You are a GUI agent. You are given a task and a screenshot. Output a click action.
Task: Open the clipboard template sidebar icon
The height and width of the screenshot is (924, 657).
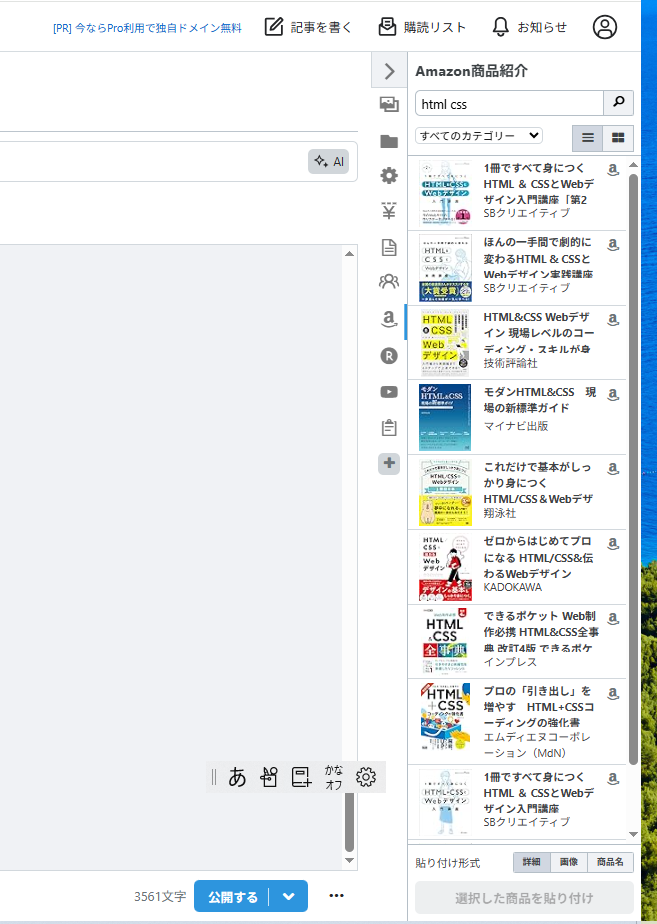[x=389, y=427]
